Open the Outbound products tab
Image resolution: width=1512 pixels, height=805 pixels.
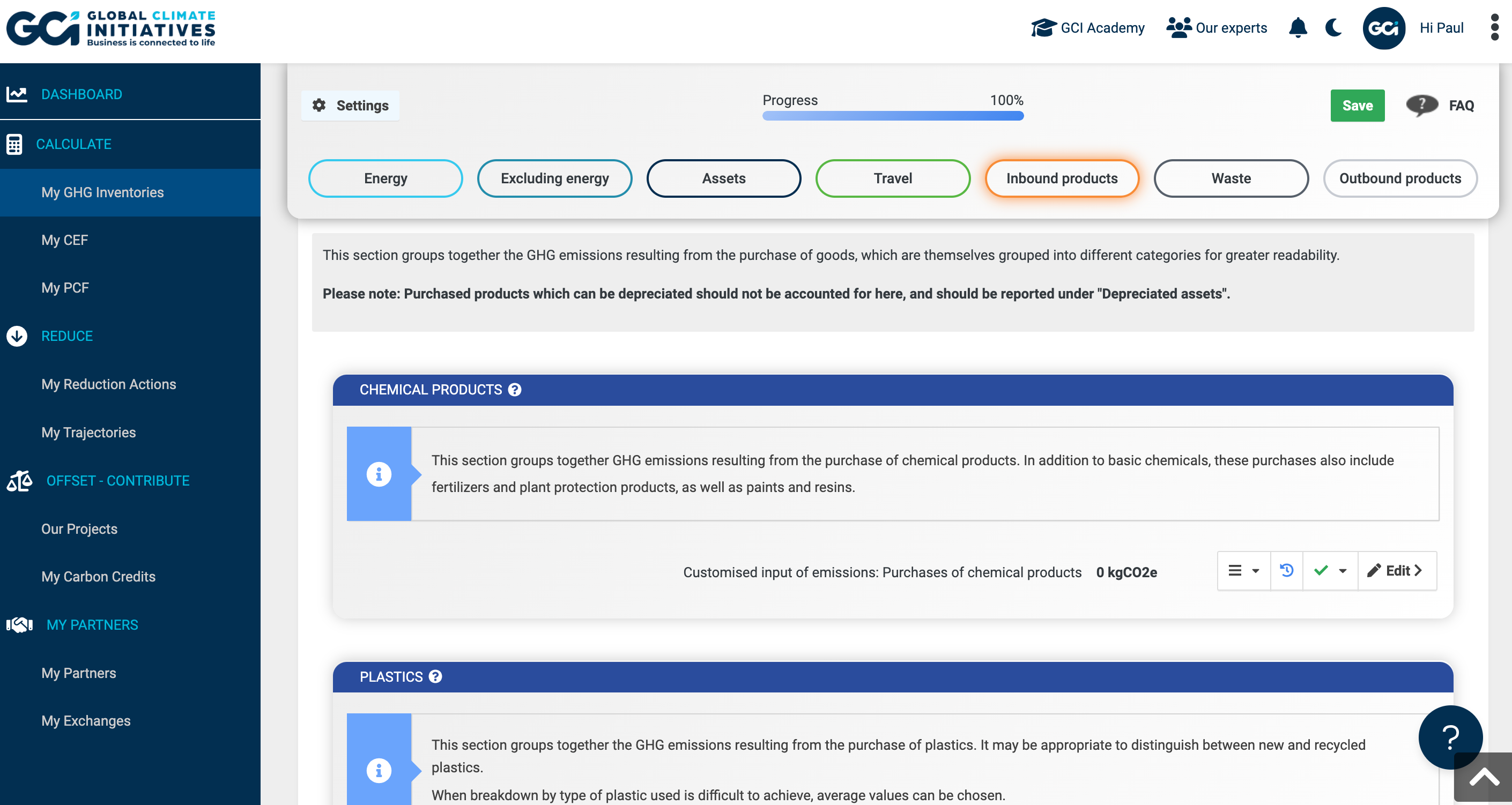pos(1400,178)
